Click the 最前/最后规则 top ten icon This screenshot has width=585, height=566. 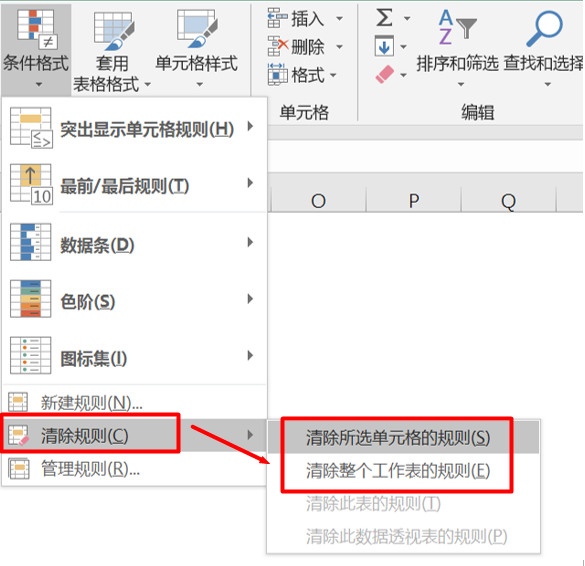point(31,184)
